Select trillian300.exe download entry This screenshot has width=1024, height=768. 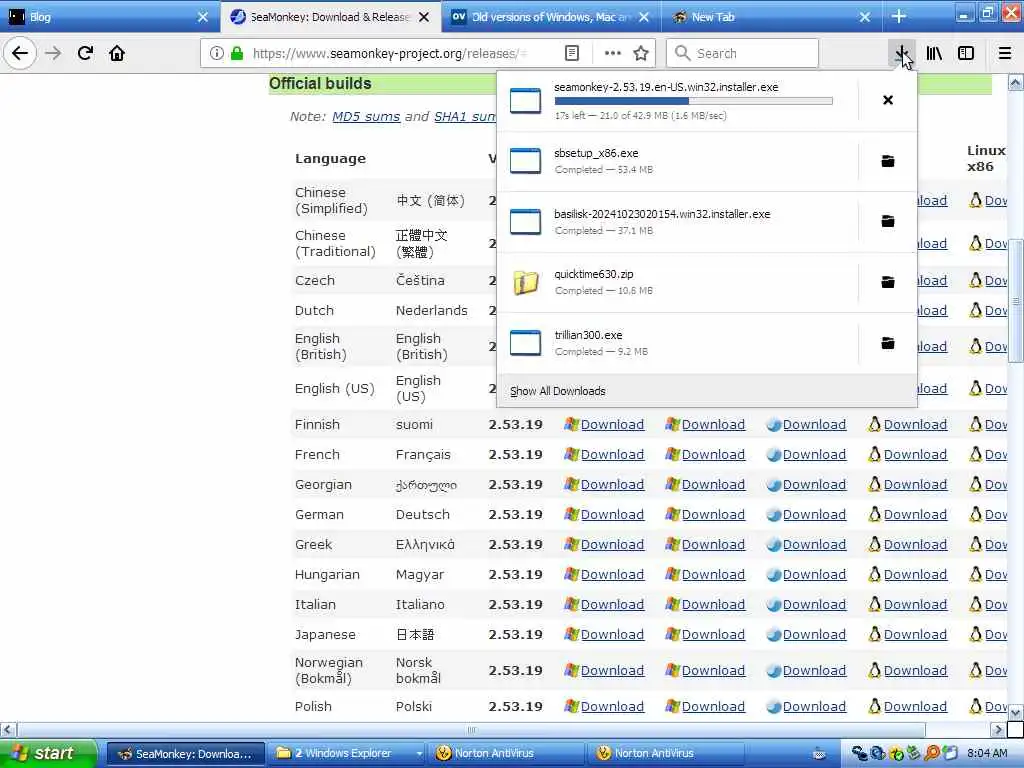tap(677, 343)
